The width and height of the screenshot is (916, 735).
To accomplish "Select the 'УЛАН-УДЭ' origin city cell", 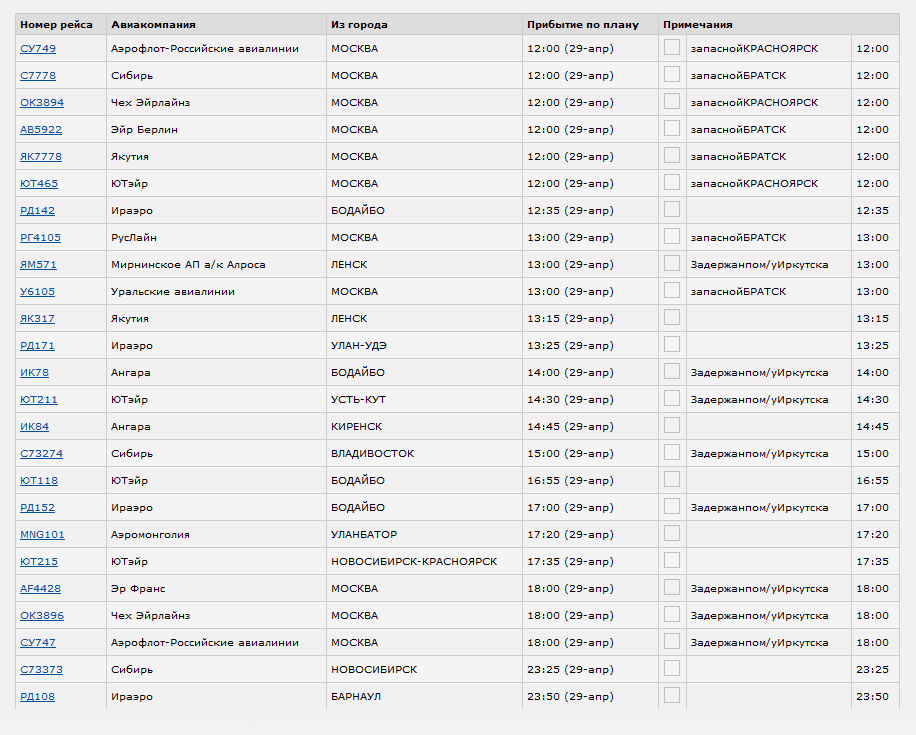I will tap(424, 345).
